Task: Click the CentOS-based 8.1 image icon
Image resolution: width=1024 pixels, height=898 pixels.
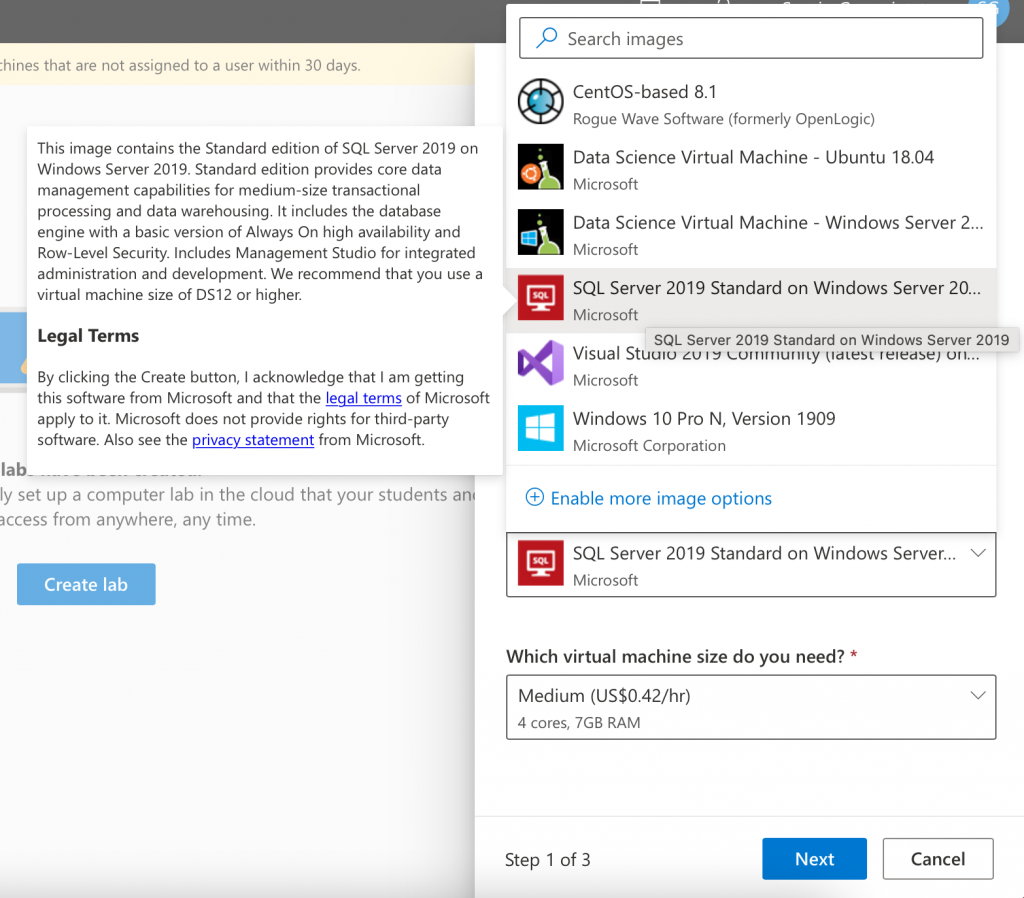Action: (x=541, y=103)
